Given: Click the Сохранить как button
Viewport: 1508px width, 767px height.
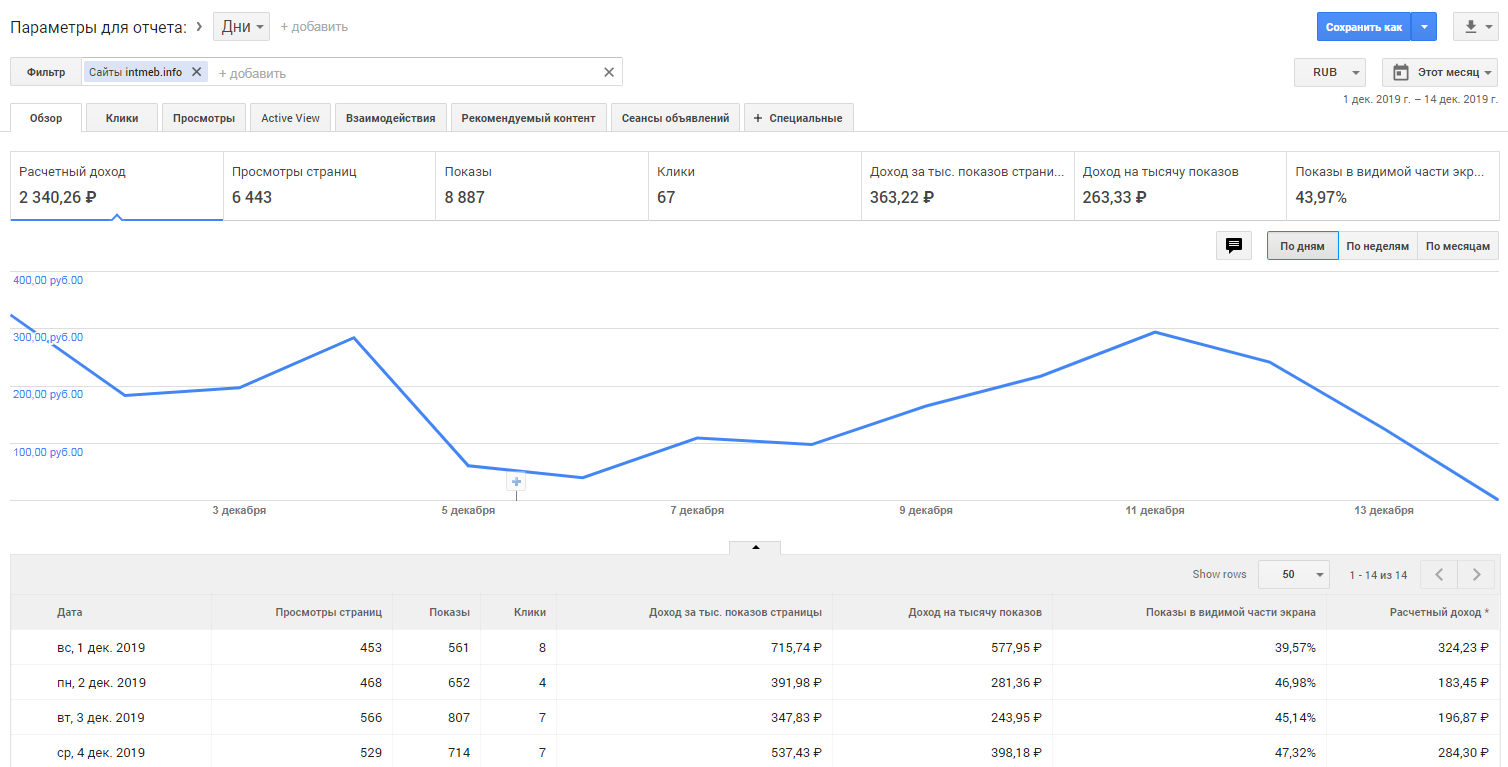Looking at the screenshot, I should 1363,27.
